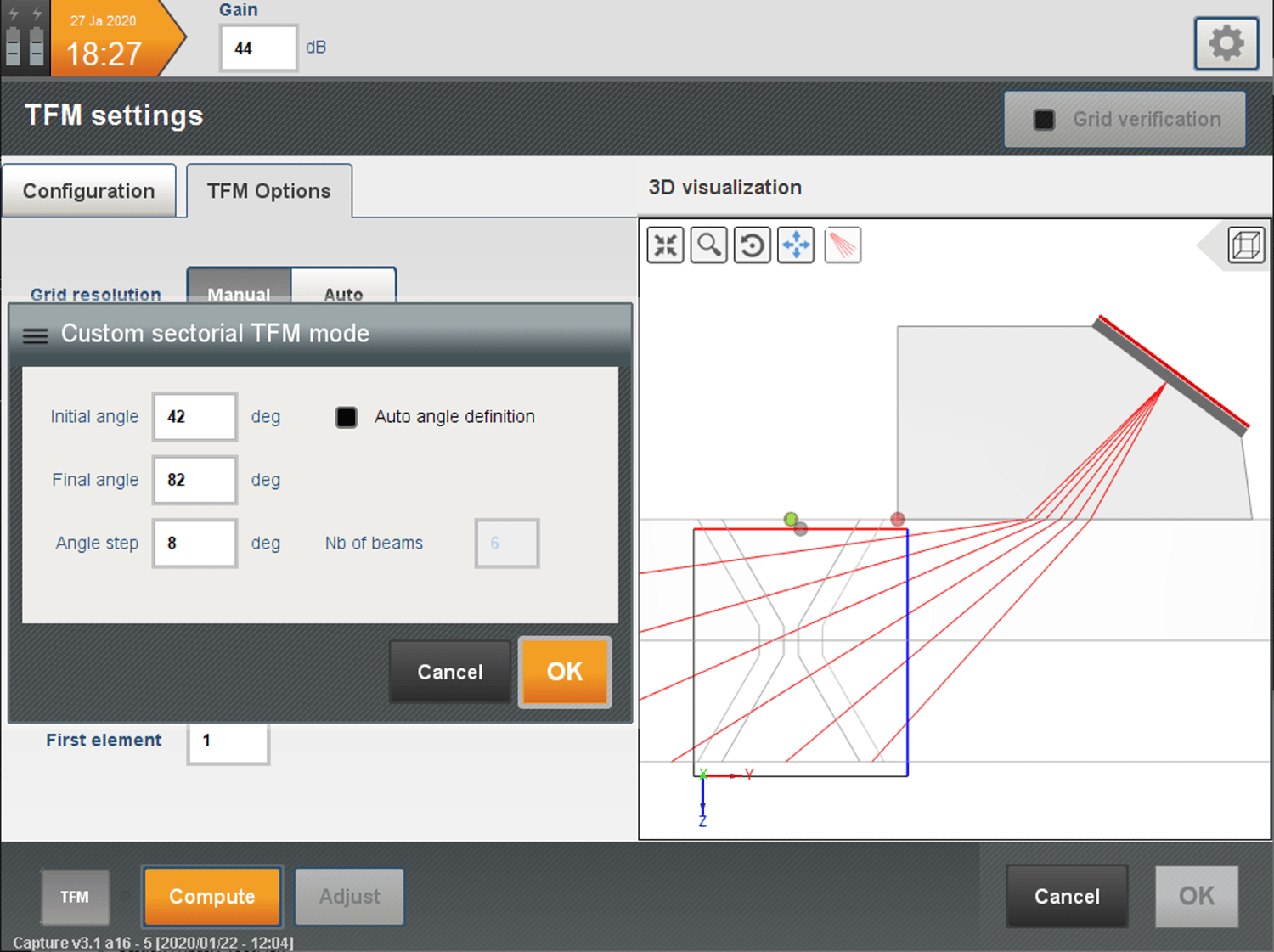Enable Auto angle definition
This screenshot has width=1274, height=952.
click(346, 417)
